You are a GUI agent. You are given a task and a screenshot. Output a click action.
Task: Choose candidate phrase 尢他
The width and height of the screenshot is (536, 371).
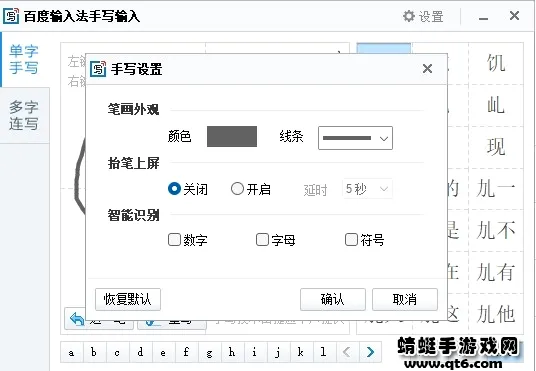(496, 314)
